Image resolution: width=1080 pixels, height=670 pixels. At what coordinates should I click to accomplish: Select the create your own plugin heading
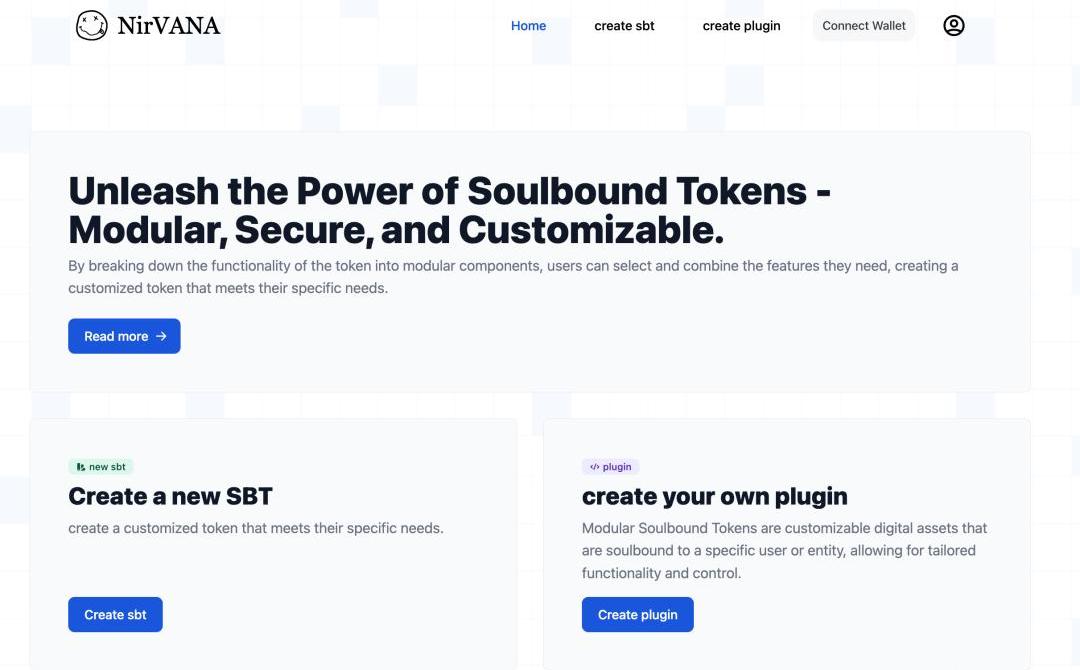pyautogui.click(x=714, y=496)
